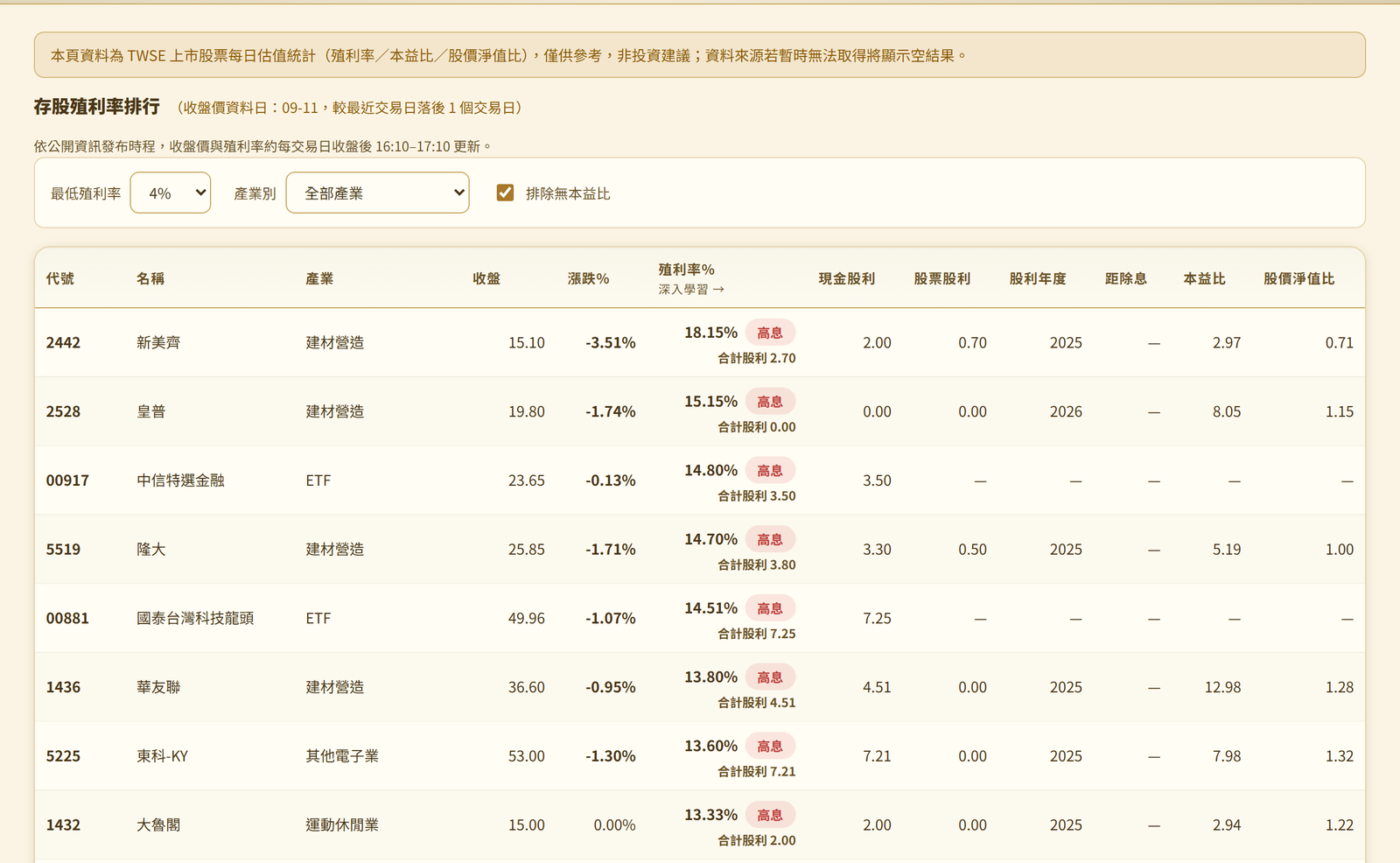Viewport: 1400px width, 863px height.
Task: Sort by the 本益比 column header
Action: (x=1205, y=278)
